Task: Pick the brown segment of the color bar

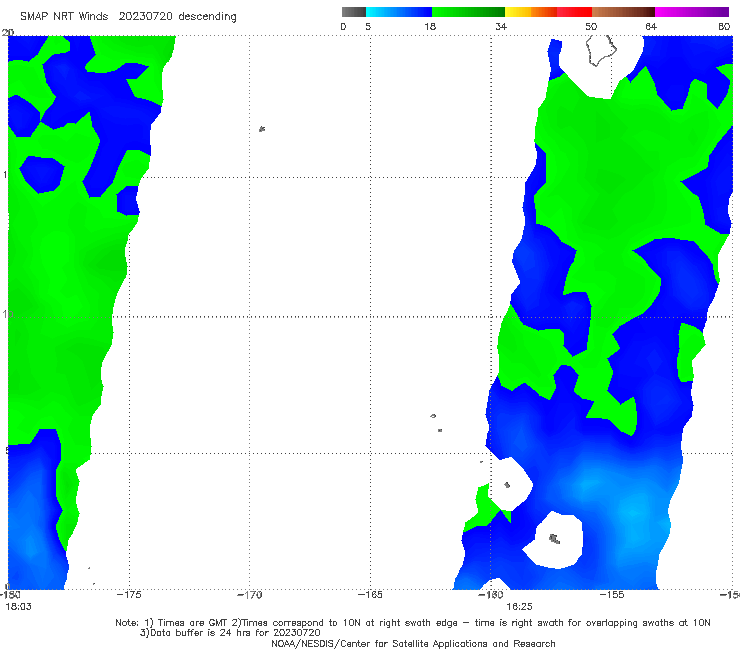Action: point(623,12)
